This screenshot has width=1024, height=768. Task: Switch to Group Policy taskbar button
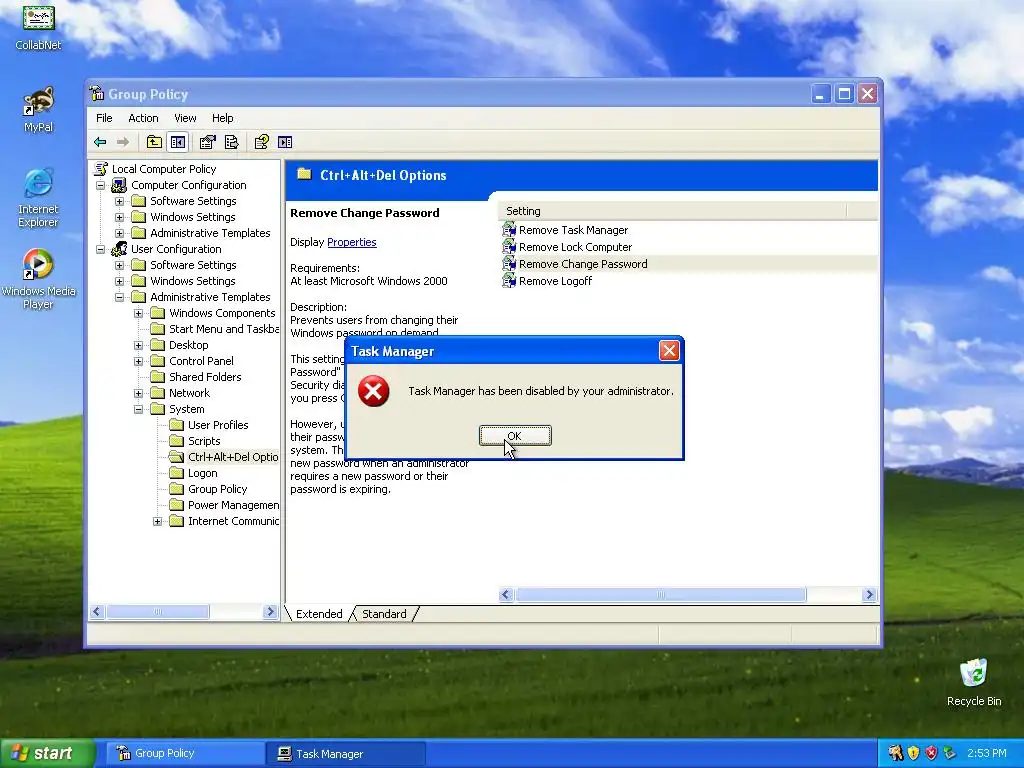click(x=184, y=753)
